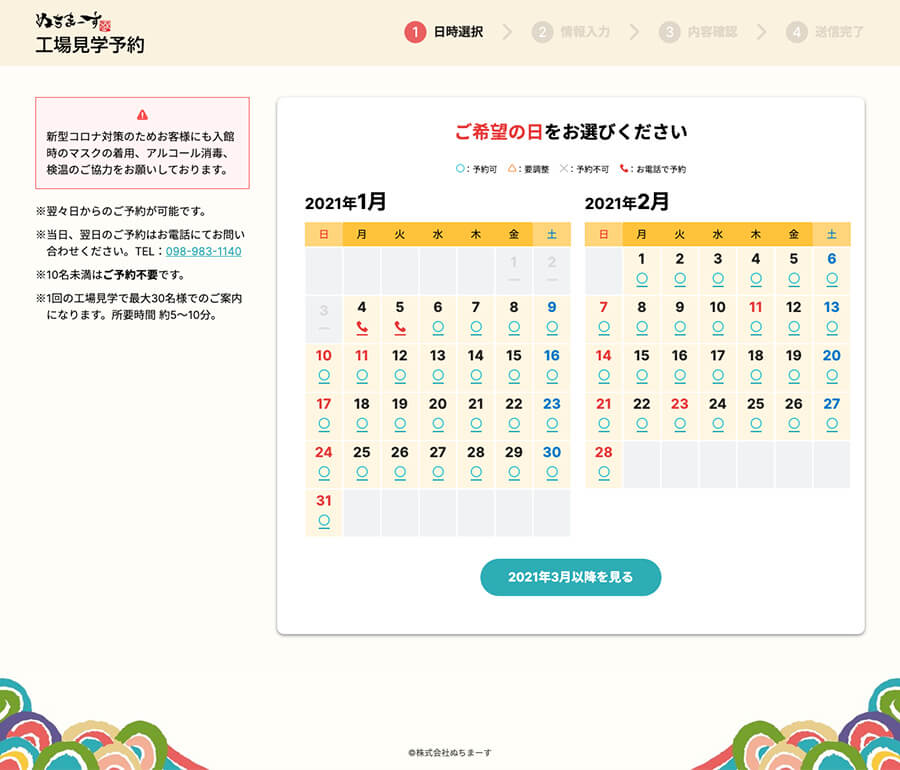Select February 23 on the calendar
The image size is (900, 770).
(680, 412)
